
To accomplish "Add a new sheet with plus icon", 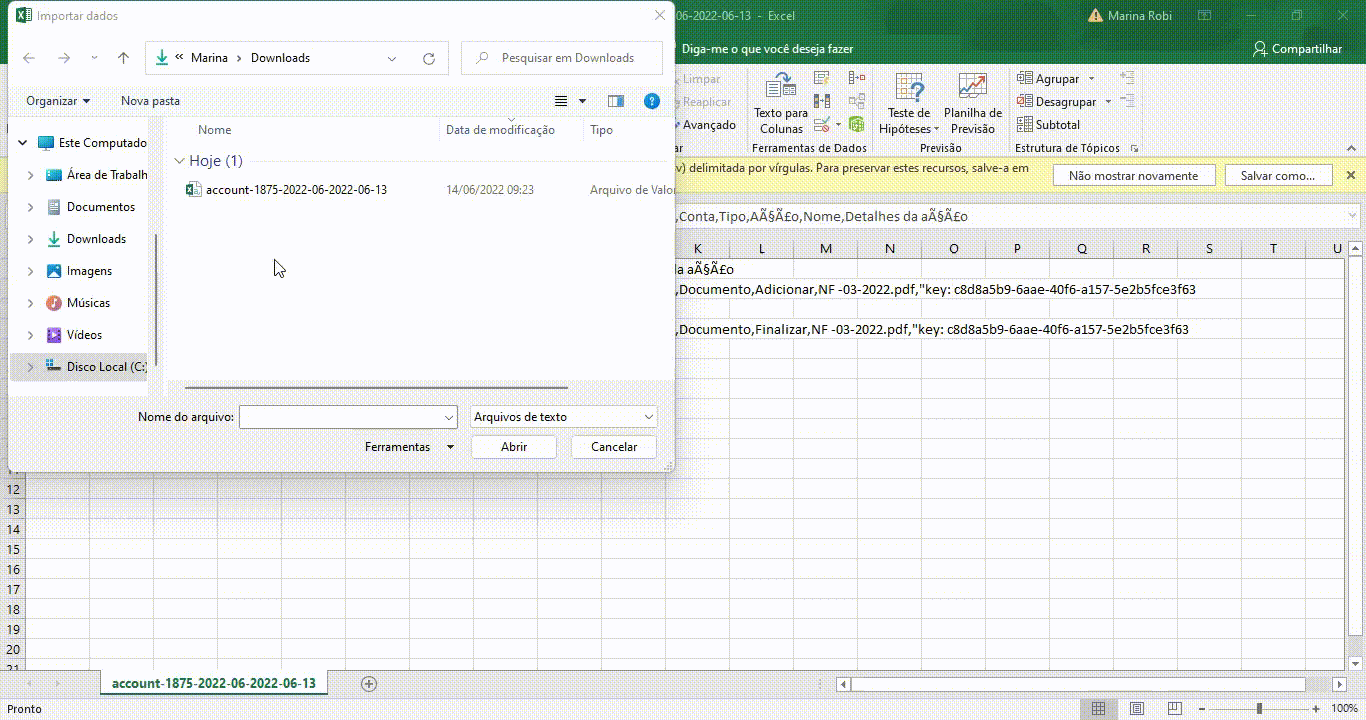I will [369, 684].
